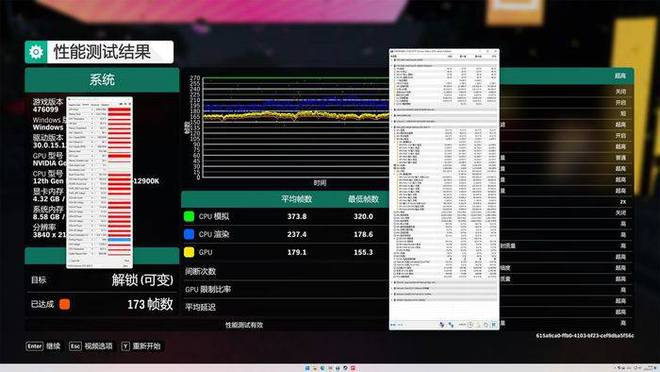Click the 8.58 GB 系统内存 value
This screenshot has height=372, width=660.
pyautogui.click(x=48, y=217)
